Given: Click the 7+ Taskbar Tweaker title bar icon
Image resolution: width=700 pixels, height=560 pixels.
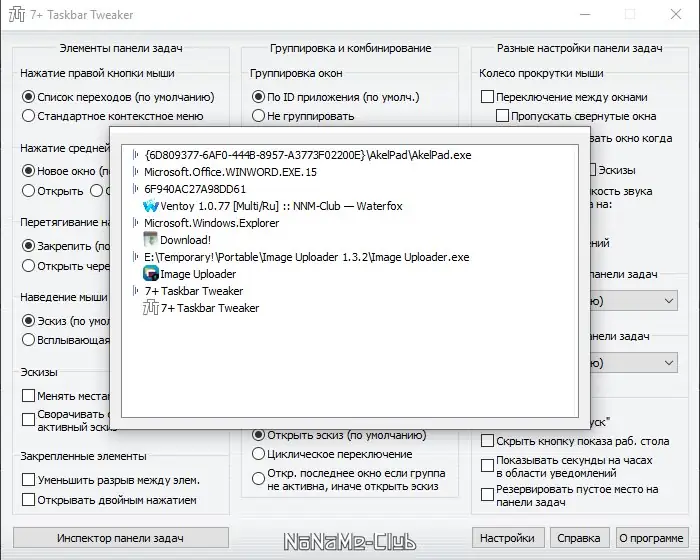Looking at the screenshot, I should tap(17, 14).
